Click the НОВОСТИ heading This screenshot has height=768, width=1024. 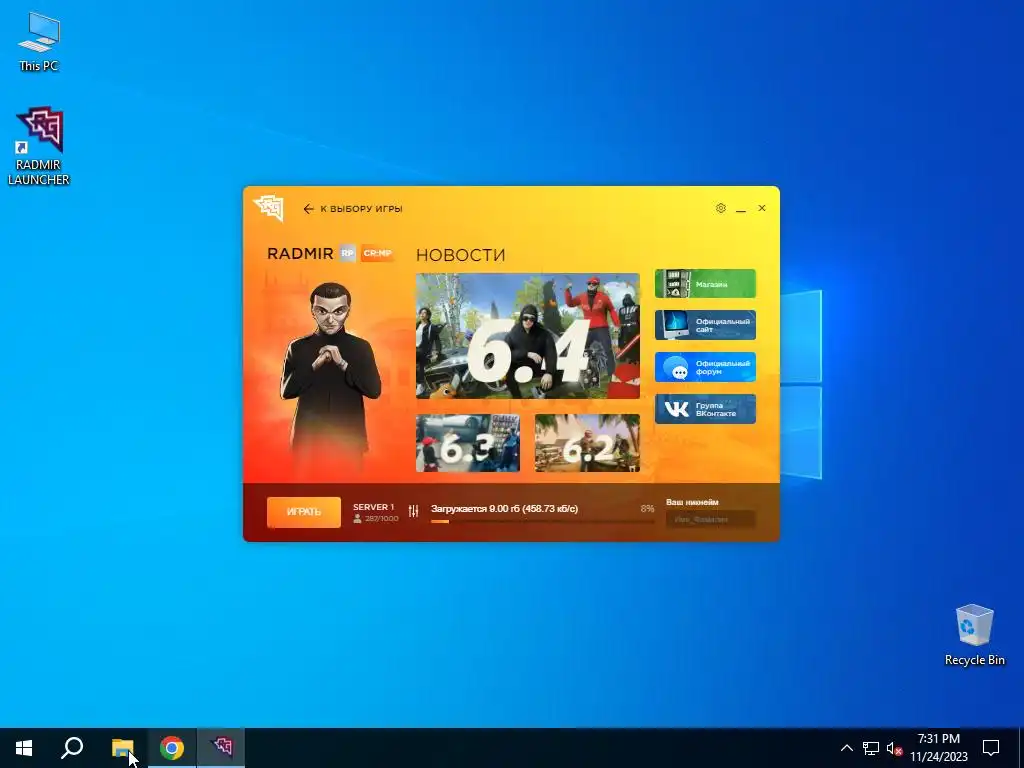click(460, 255)
